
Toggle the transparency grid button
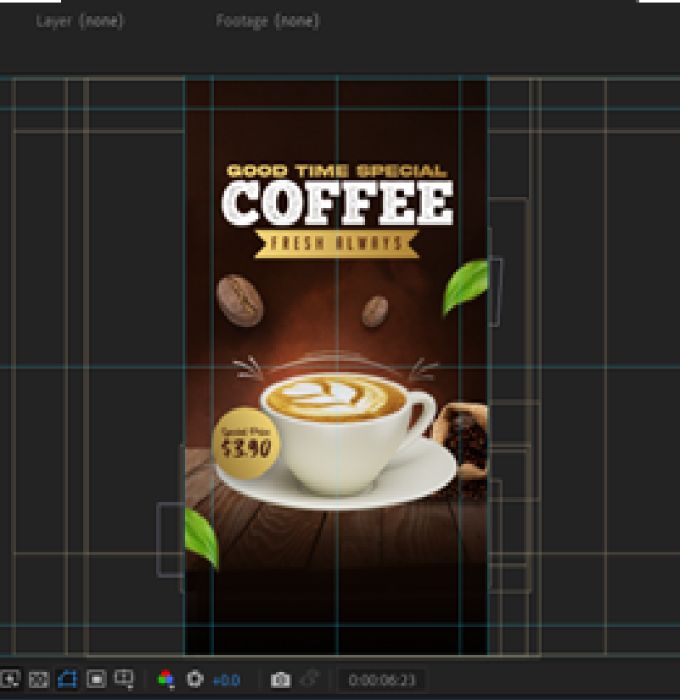coord(38,679)
